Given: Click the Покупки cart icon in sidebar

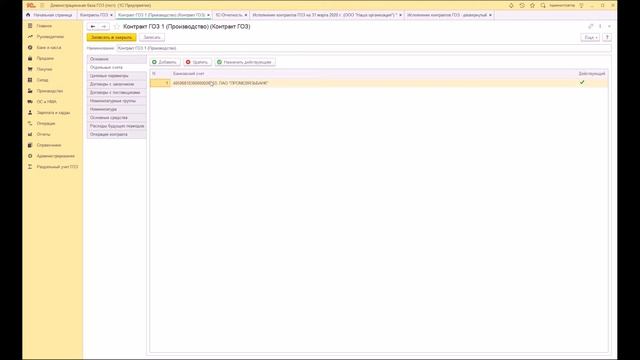Looking at the screenshot, I should tap(30, 69).
